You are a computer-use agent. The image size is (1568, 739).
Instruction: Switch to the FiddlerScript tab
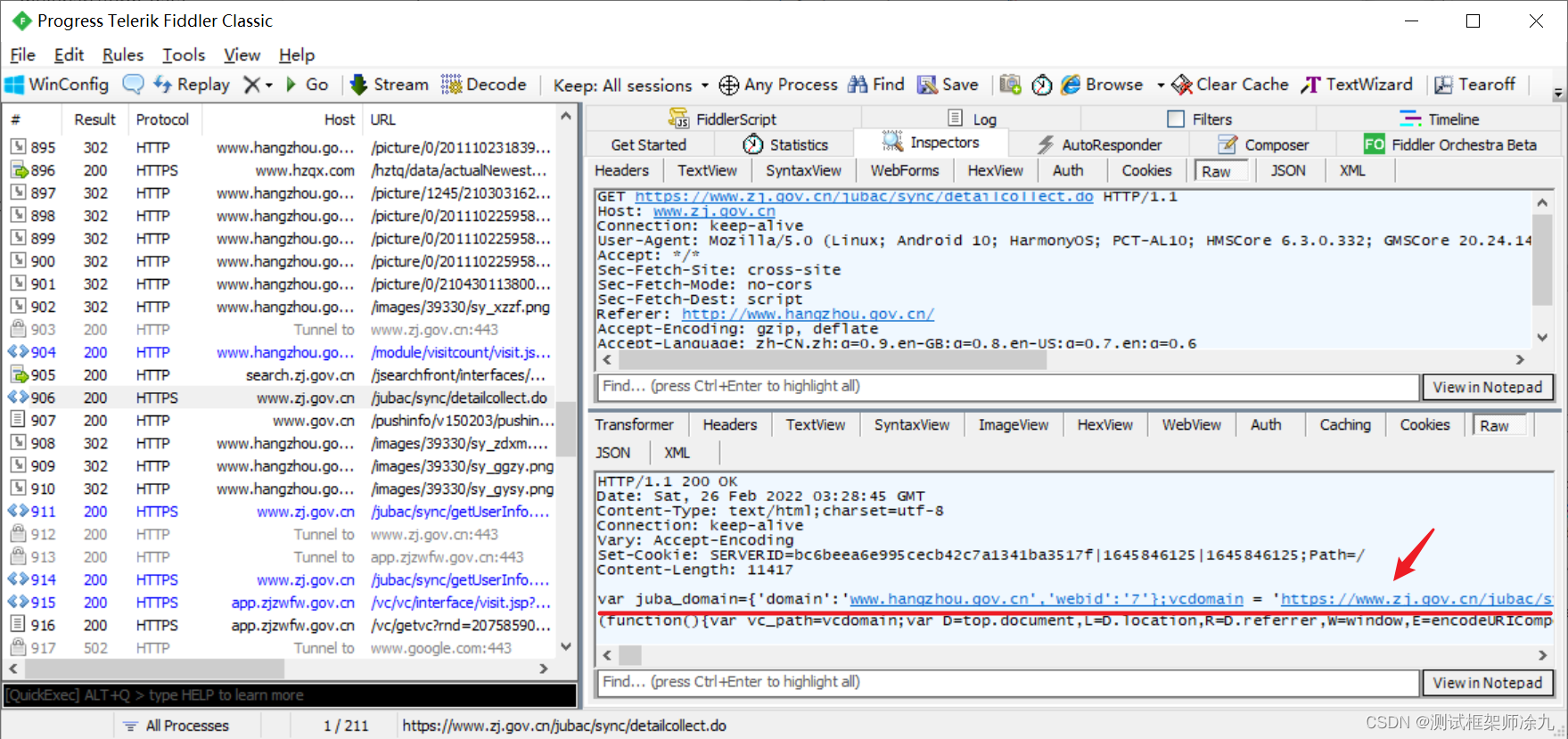click(722, 119)
